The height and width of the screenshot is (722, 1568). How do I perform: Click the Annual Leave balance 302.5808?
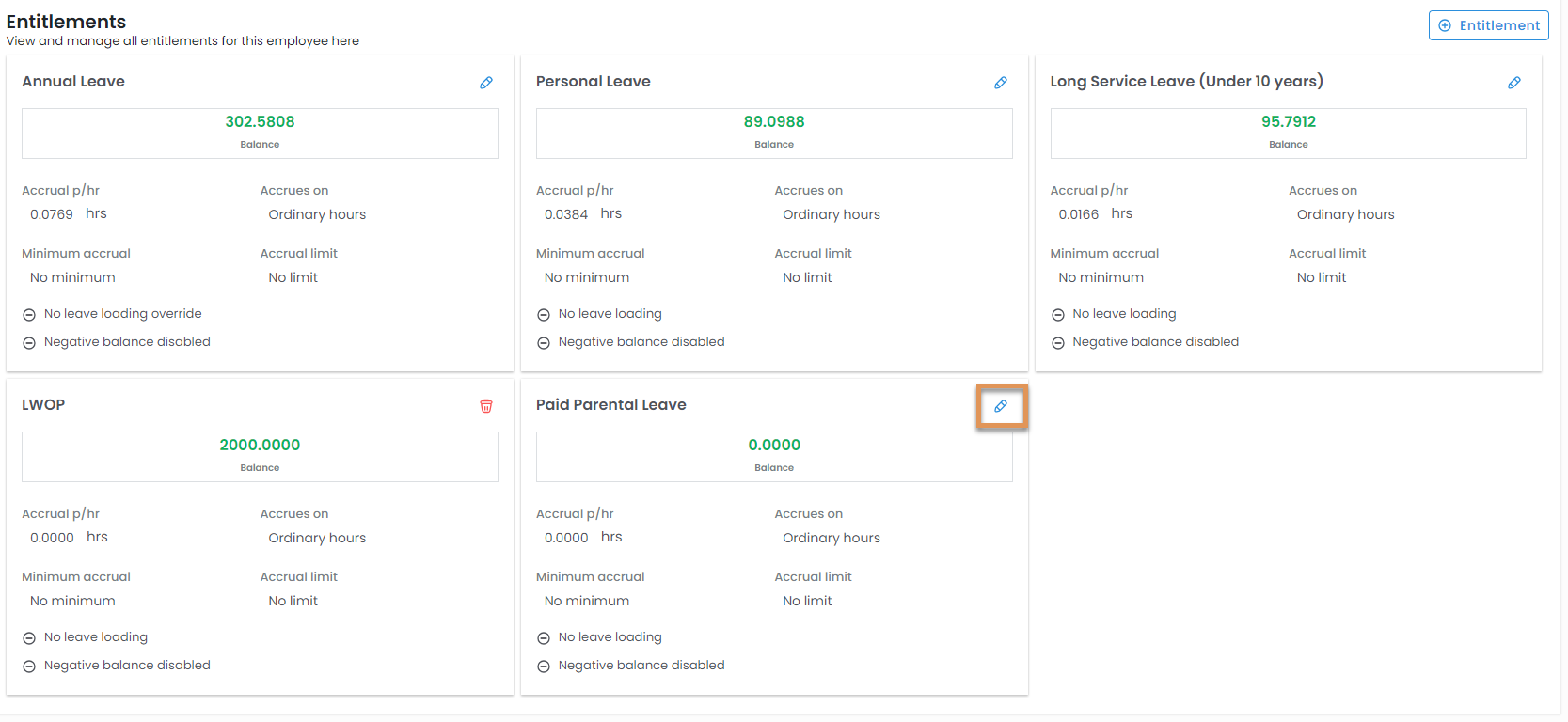pyautogui.click(x=260, y=121)
